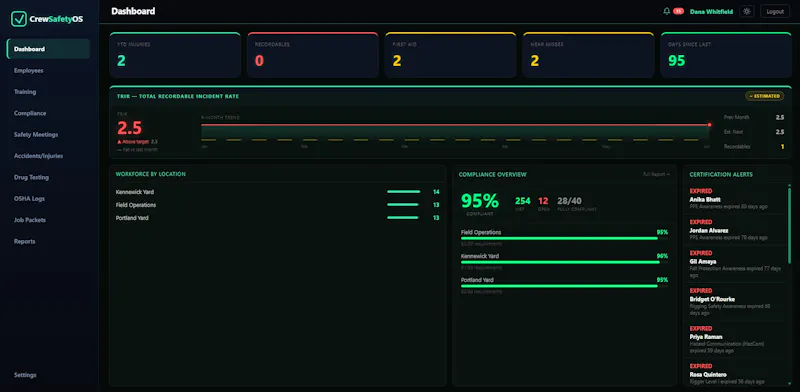Click the 95% compliant figure
The image size is (800, 392).
[480, 201]
